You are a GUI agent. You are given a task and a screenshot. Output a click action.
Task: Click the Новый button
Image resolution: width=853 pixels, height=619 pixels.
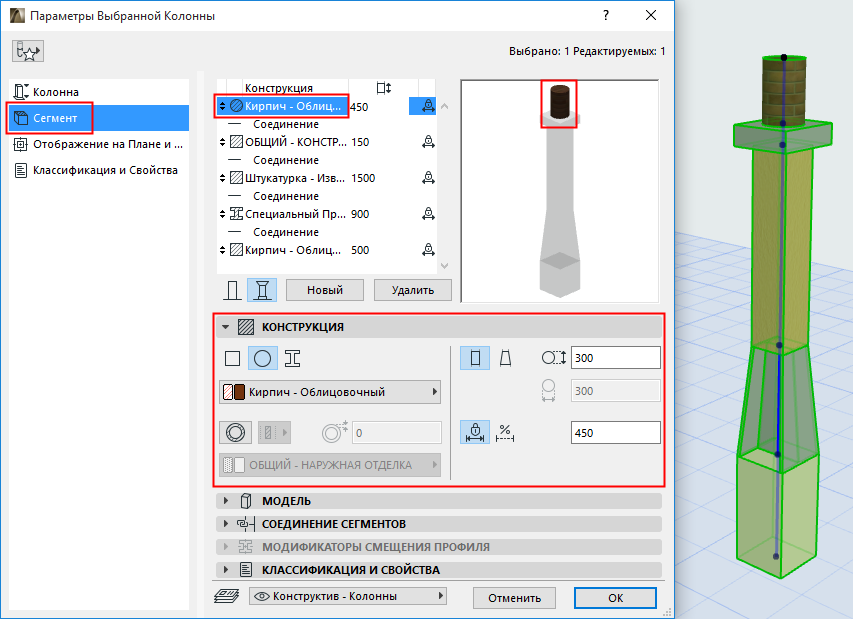click(324, 289)
